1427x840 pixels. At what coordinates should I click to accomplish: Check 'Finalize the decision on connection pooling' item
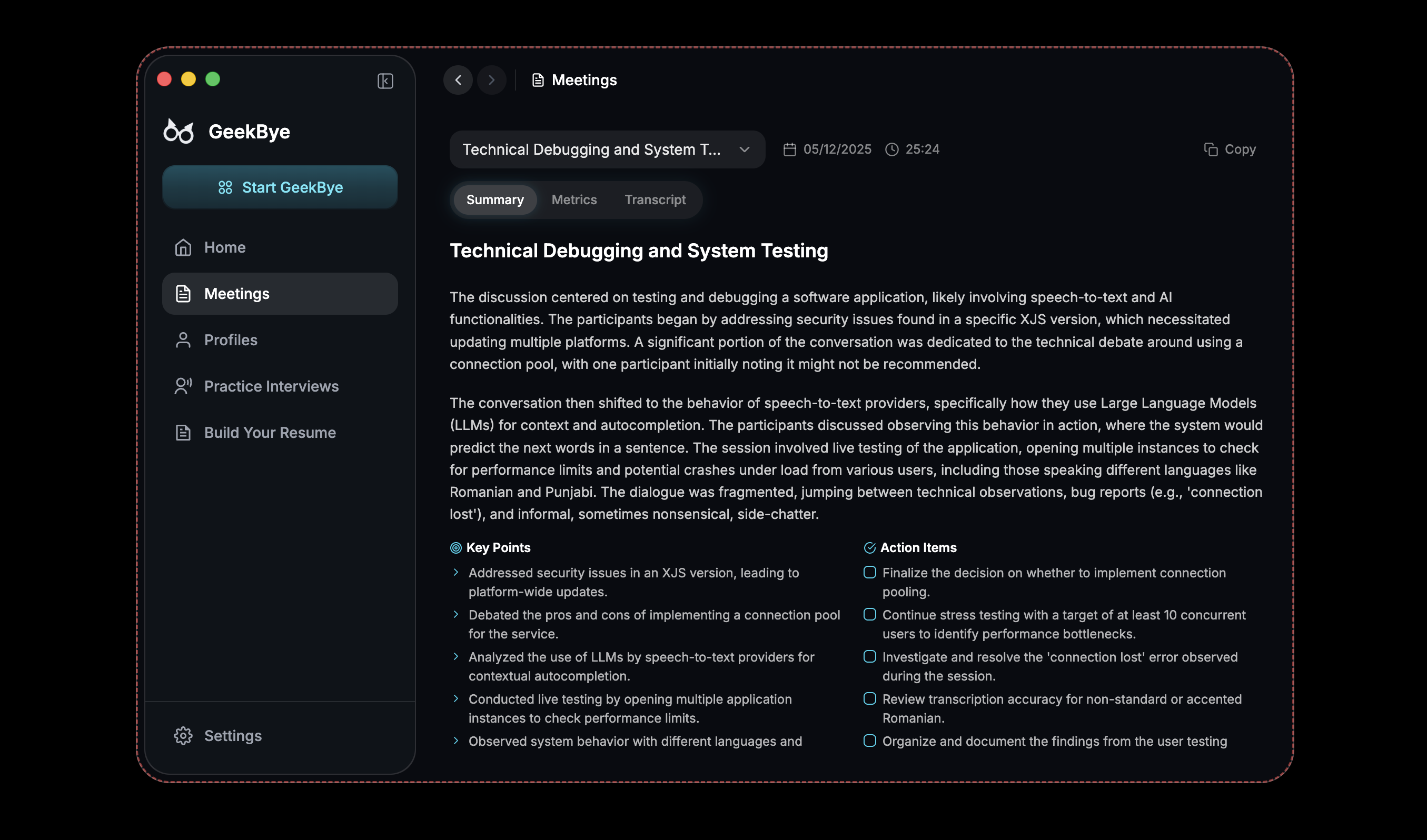[x=869, y=572]
